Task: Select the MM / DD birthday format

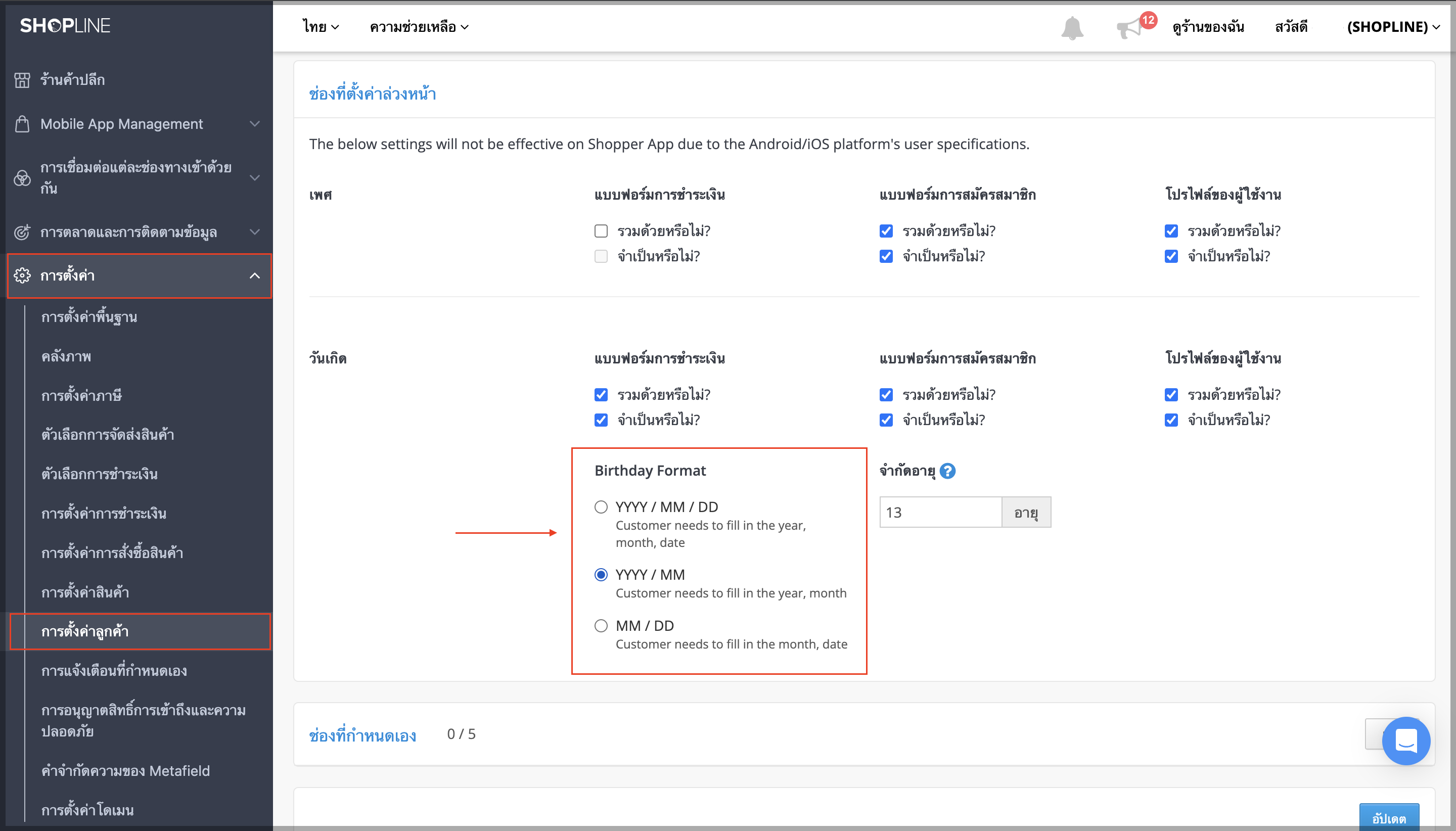Action: click(601, 626)
